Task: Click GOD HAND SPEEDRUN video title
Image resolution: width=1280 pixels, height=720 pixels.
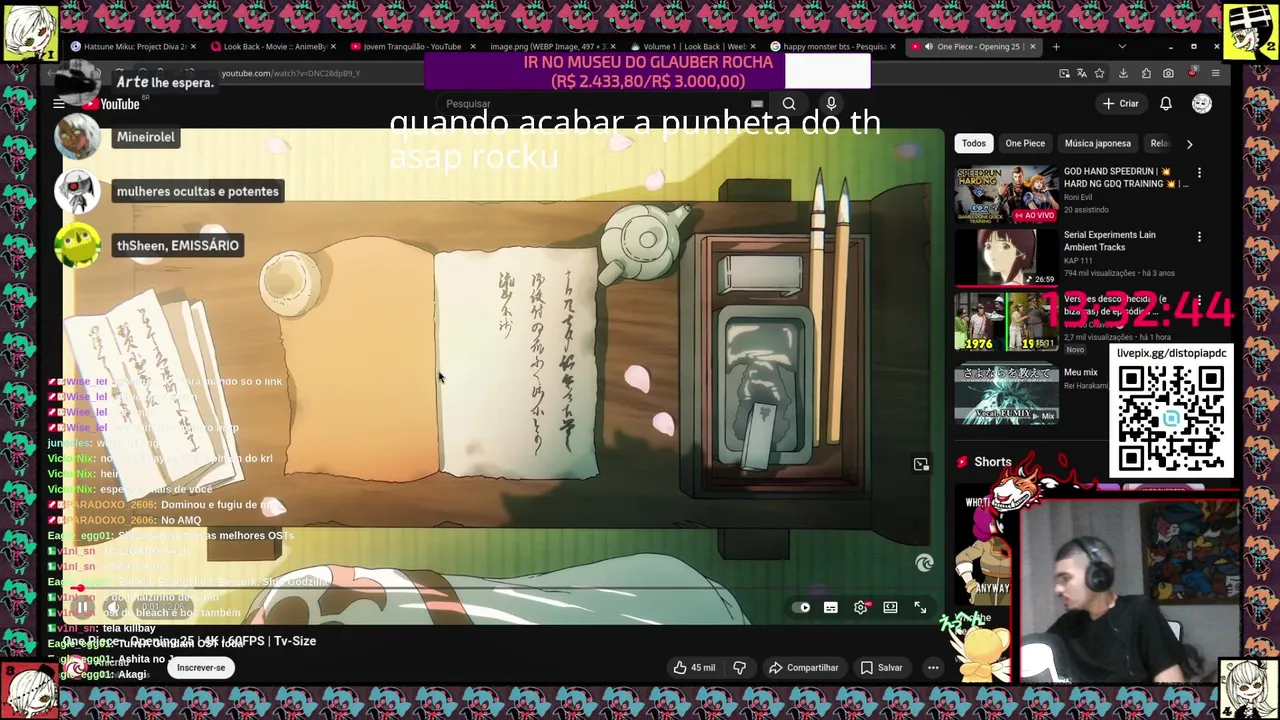Action: click(1125, 178)
